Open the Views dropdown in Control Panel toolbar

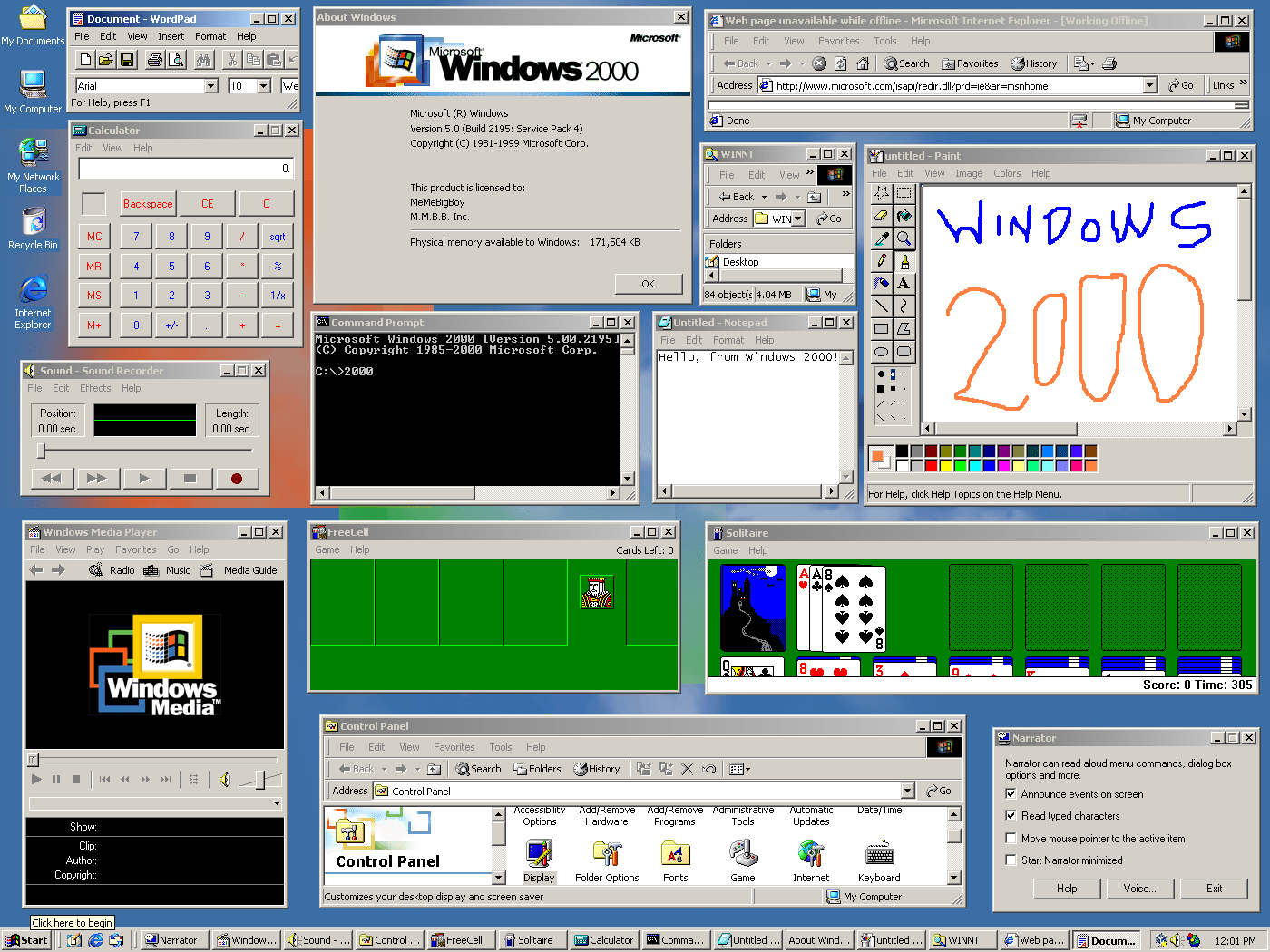pyautogui.click(x=740, y=769)
